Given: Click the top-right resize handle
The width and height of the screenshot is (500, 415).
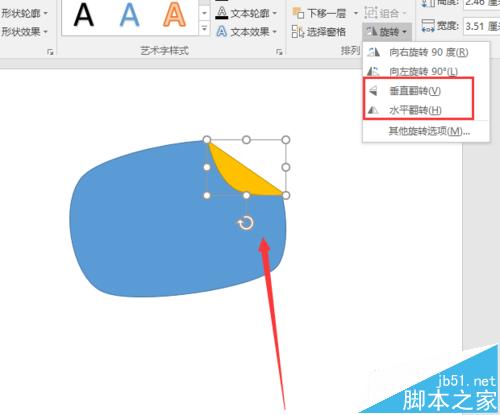Looking at the screenshot, I should pyautogui.click(x=286, y=140).
